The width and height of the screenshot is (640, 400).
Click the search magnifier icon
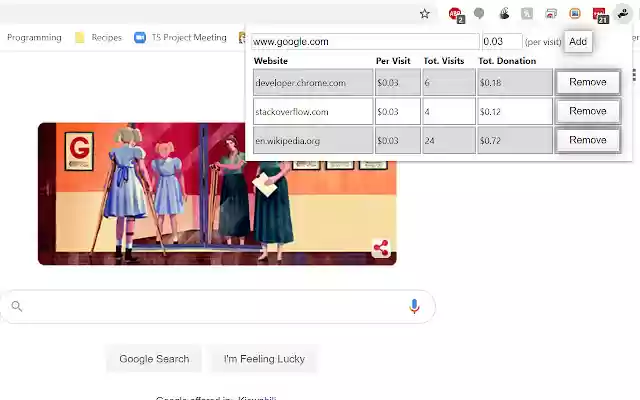17,306
